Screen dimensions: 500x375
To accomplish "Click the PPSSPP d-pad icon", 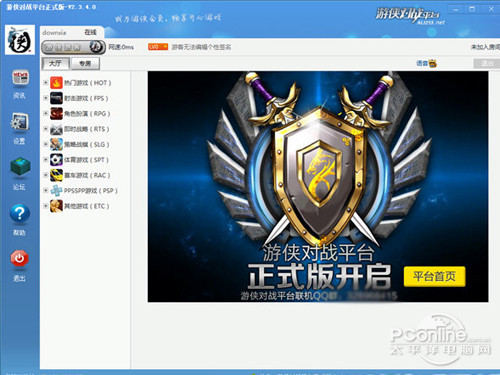I will coord(56,191).
